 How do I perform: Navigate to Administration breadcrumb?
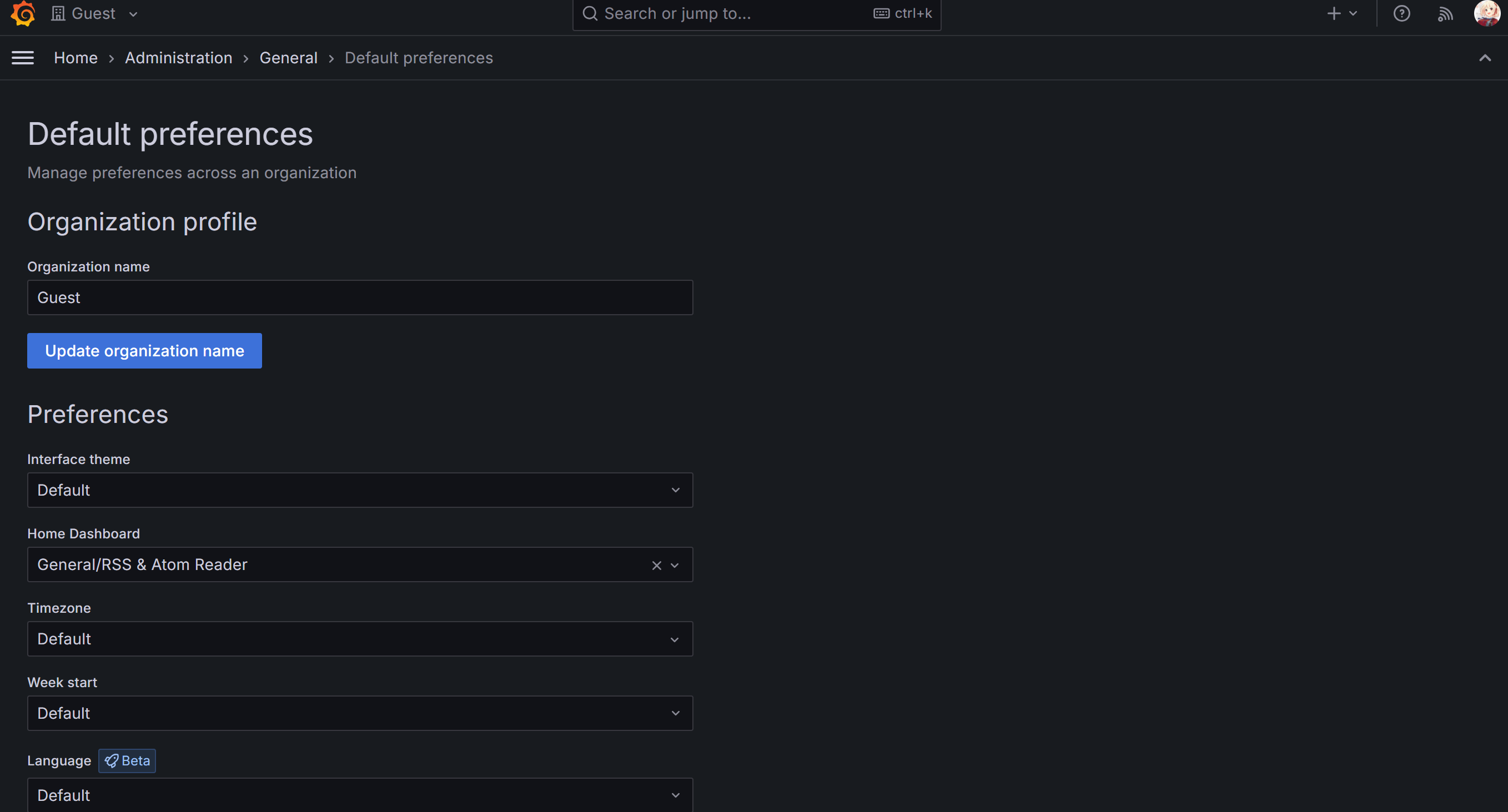tap(179, 58)
